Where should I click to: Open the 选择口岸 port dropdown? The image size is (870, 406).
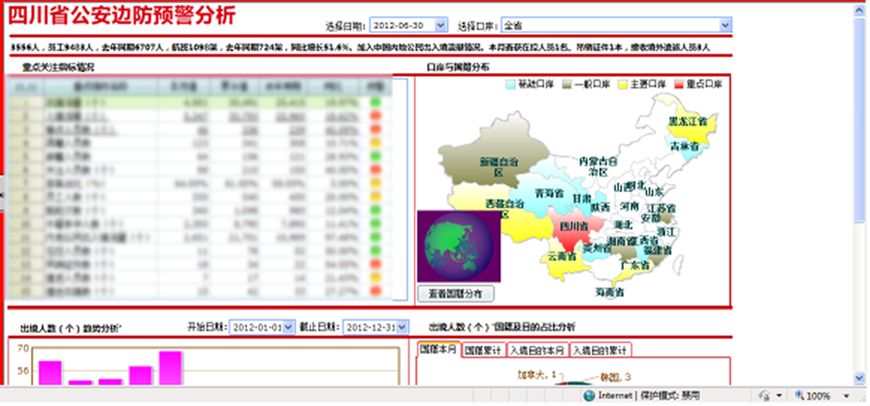point(726,24)
